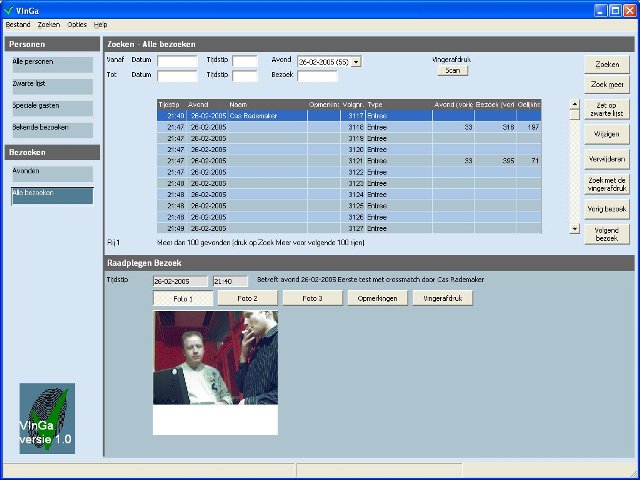This screenshot has height=480, width=640.
Task: Click the Tot Tijdstip input field
Action: click(x=245, y=76)
